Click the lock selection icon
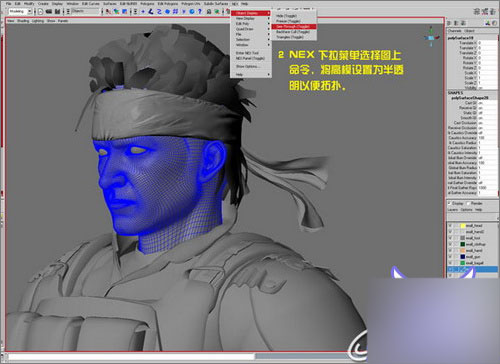This screenshot has height=364, width=500. click(209, 12)
